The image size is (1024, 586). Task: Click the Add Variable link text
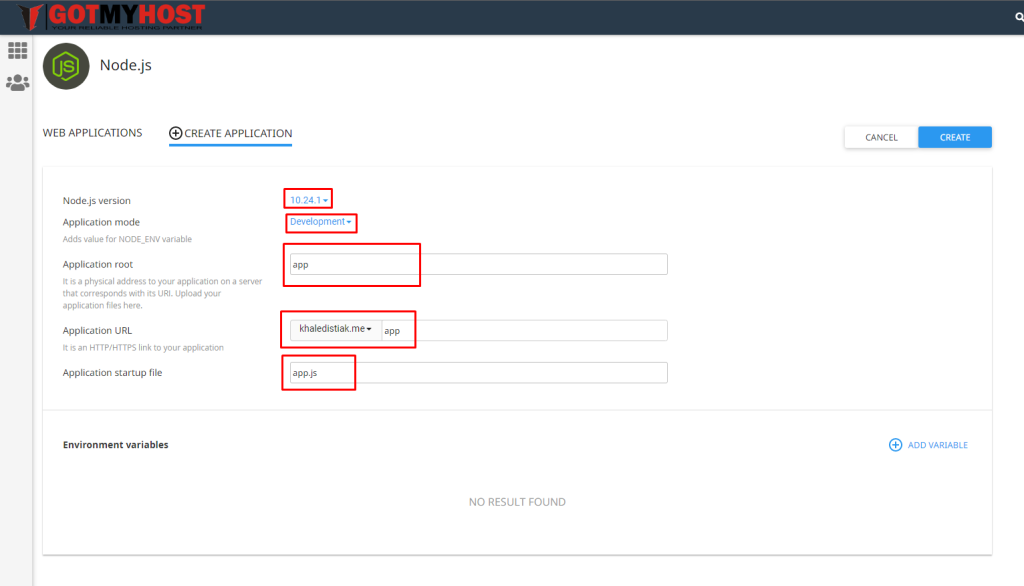[x=937, y=445]
